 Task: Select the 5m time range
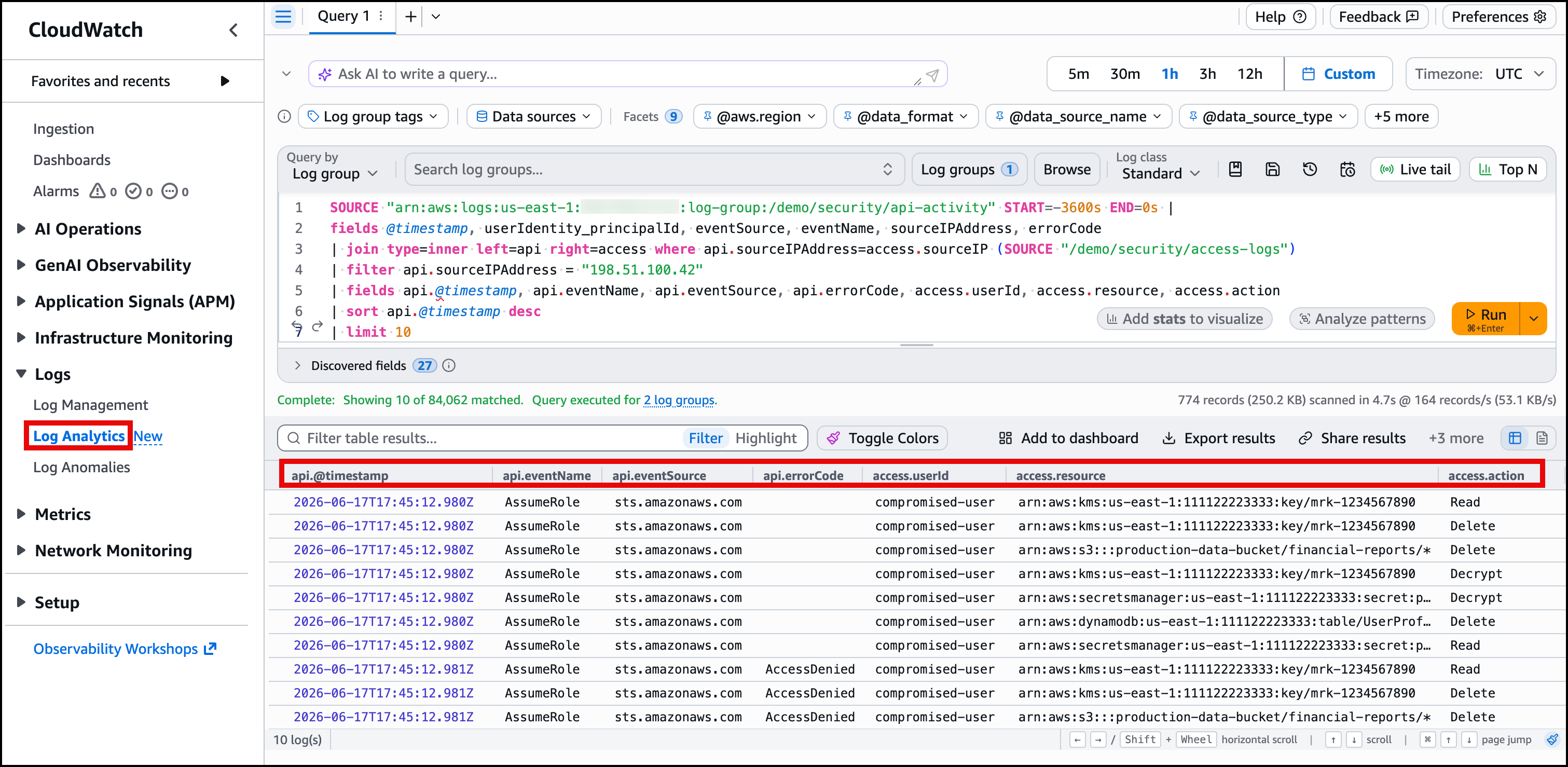(x=1078, y=74)
